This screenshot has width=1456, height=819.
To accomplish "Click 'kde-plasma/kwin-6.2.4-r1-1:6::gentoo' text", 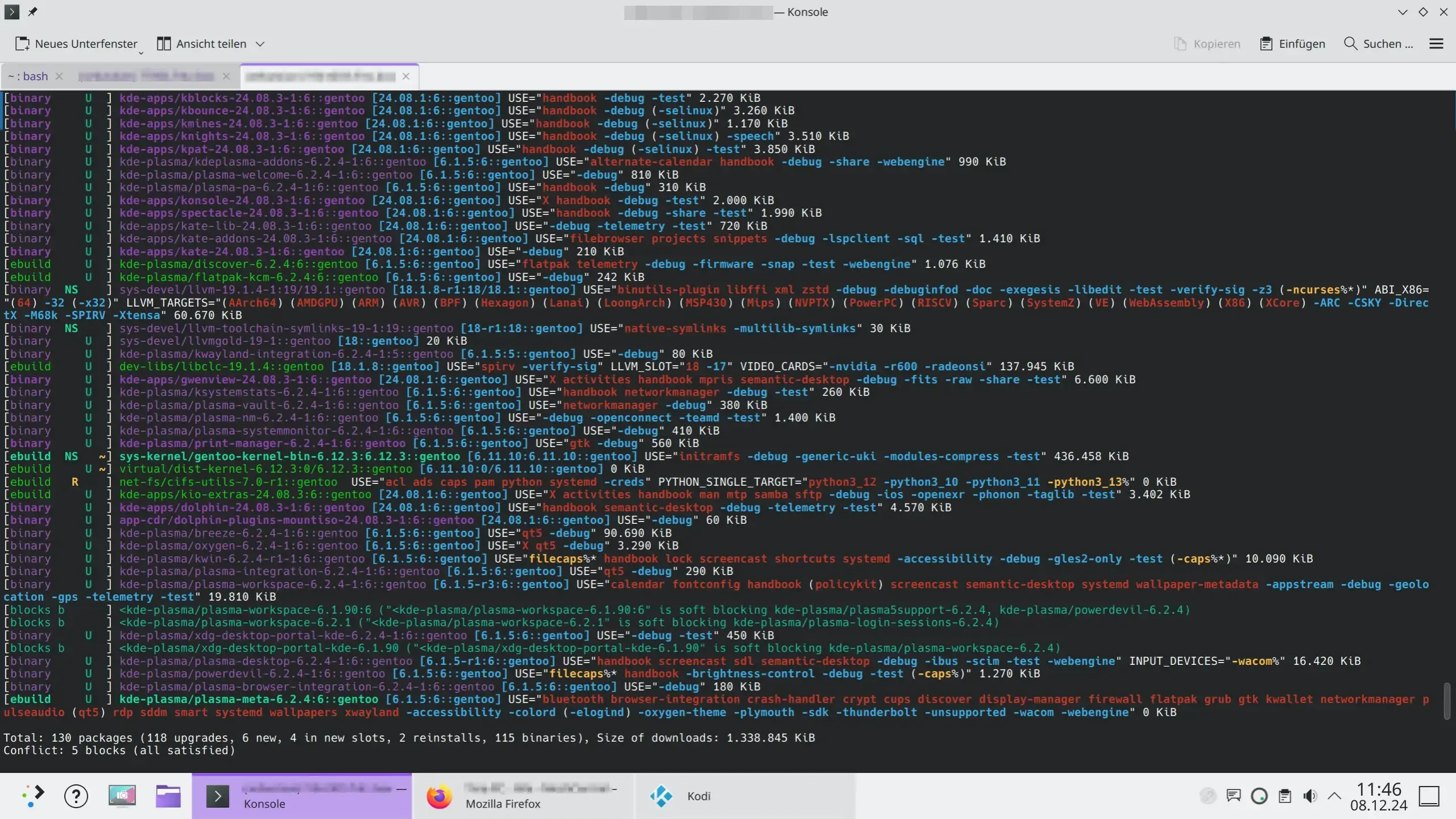I will pyautogui.click(x=242, y=559).
